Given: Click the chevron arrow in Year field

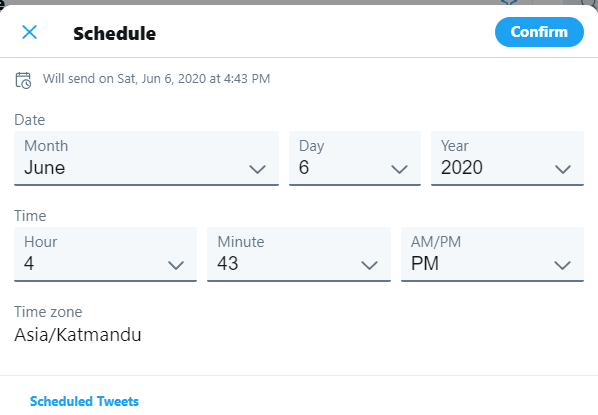Looking at the screenshot, I should coord(563,169).
